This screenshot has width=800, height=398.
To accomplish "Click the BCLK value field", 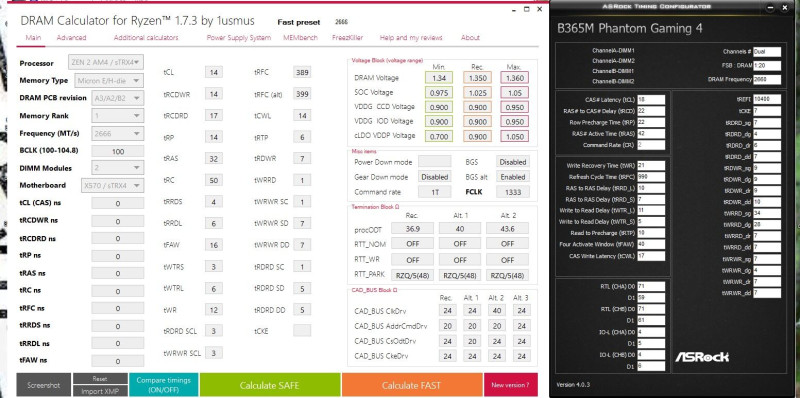I will (118, 152).
